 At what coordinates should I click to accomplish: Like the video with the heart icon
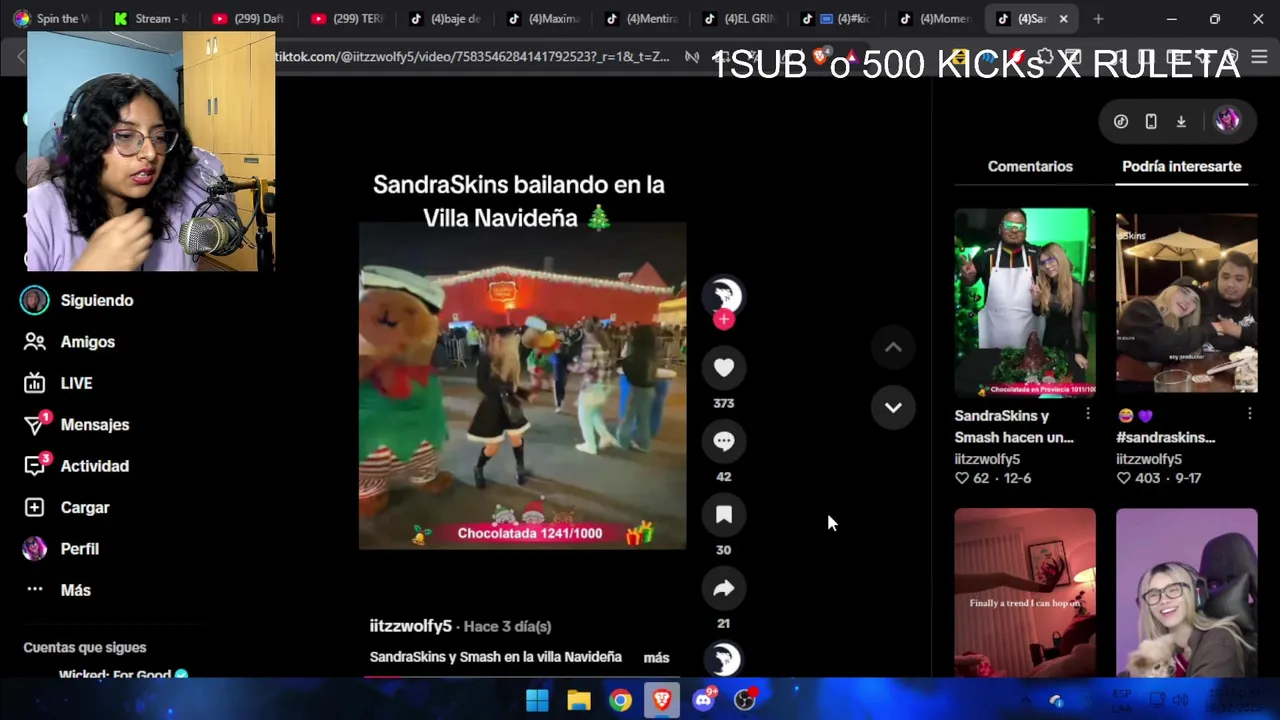click(x=724, y=368)
